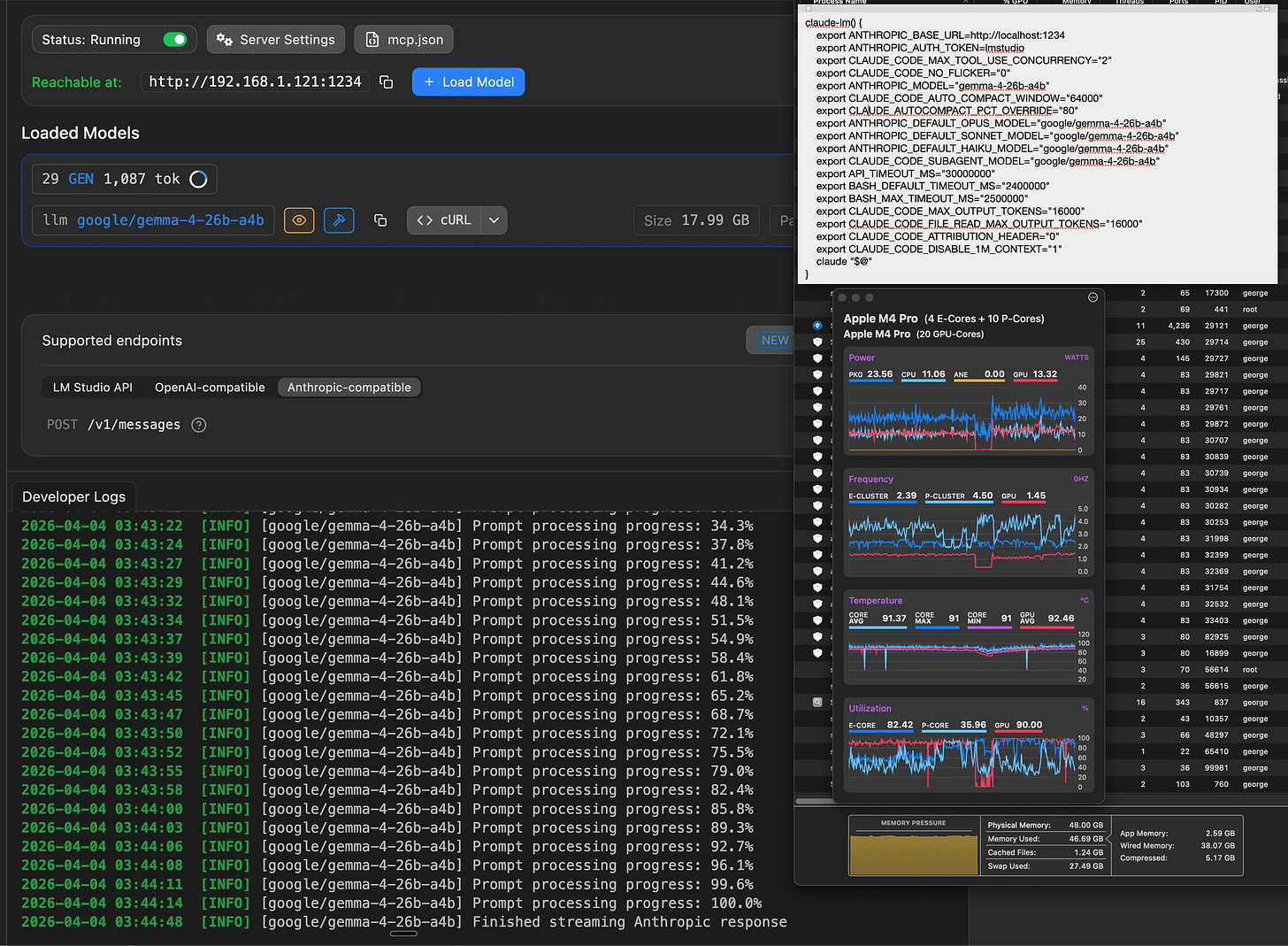Screen dimensions: 1288x946
Task: Open Server Settings
Action: coord(275,39)
